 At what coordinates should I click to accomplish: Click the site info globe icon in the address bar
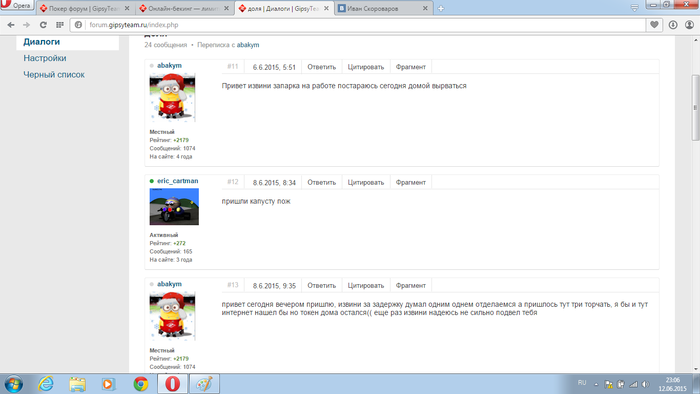(79, 25)
